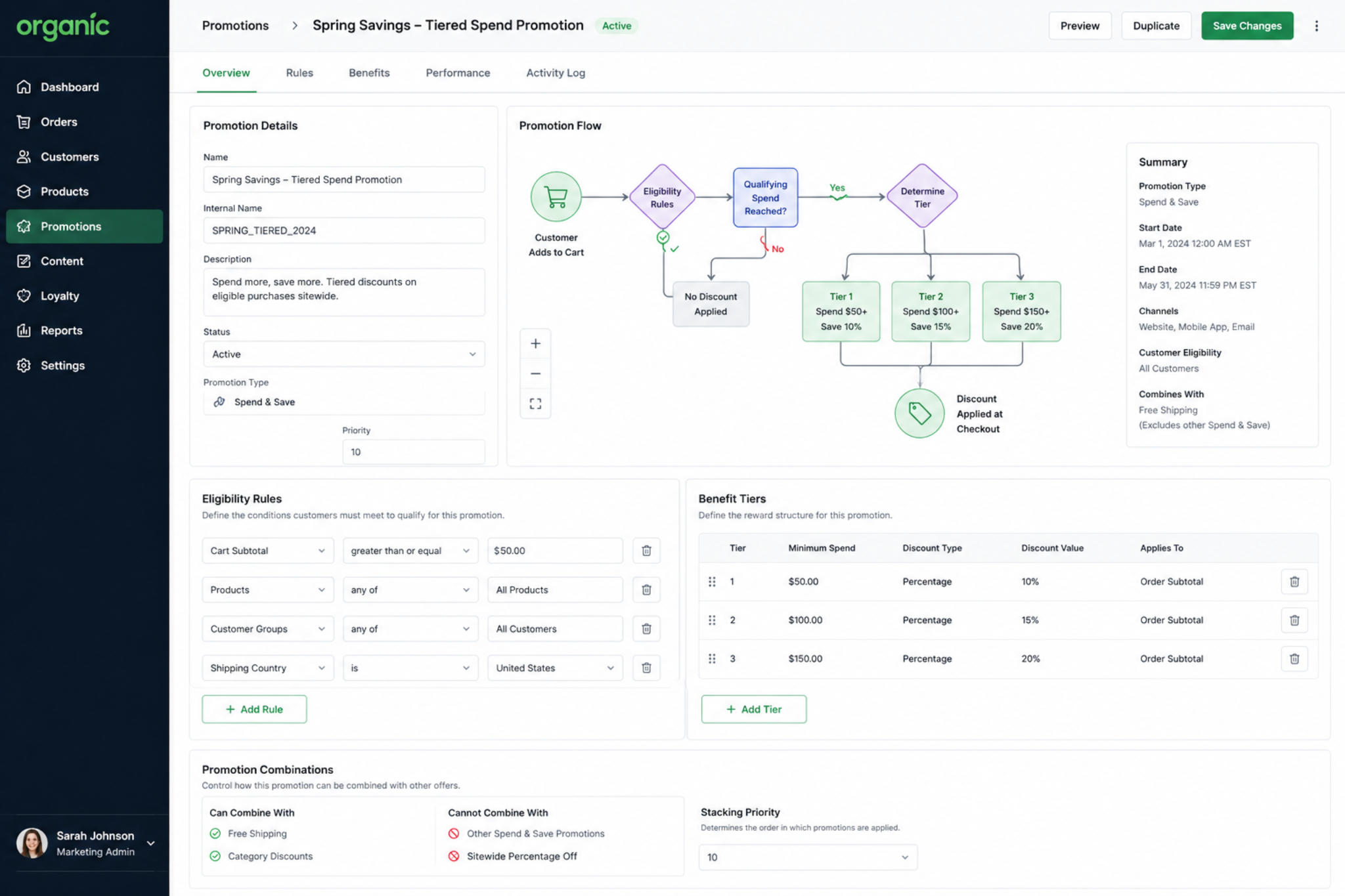Delete Tier 3 from Benefit Tiers
Image resolution: width=1345 pixels, height=896 pixels.
coord(1294,658)
